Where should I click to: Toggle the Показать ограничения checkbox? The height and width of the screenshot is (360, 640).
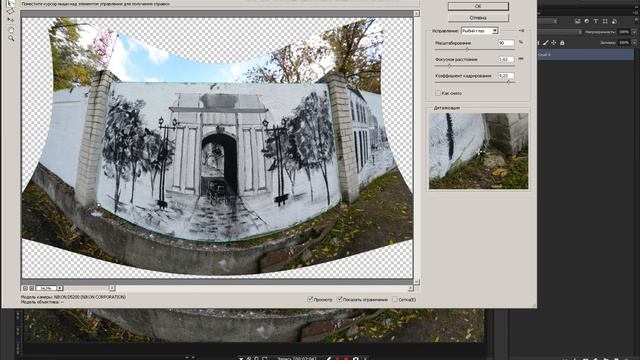coord(340,299)
